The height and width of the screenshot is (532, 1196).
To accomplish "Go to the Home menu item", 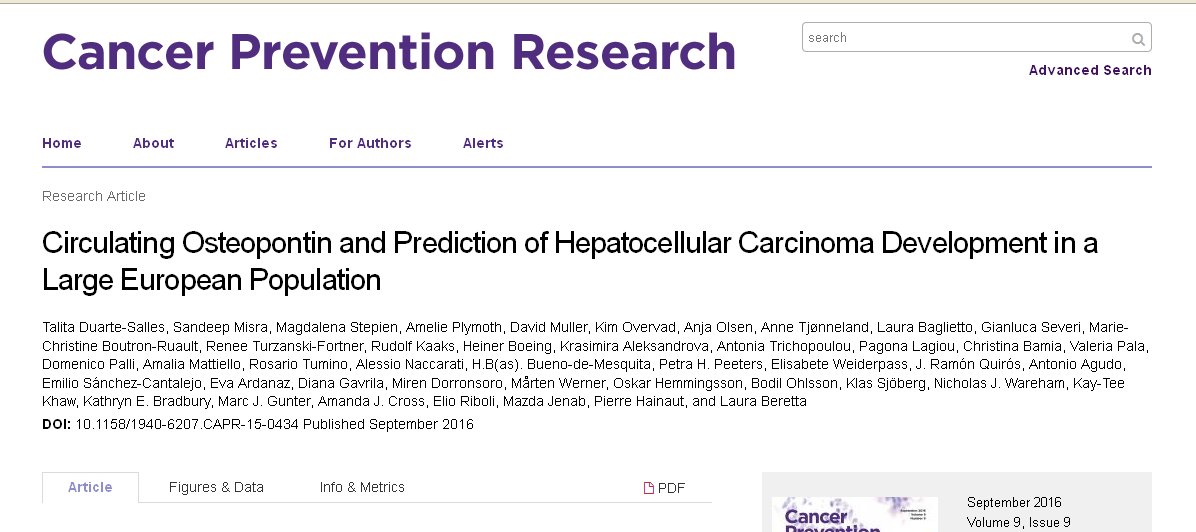I will 62,143.
